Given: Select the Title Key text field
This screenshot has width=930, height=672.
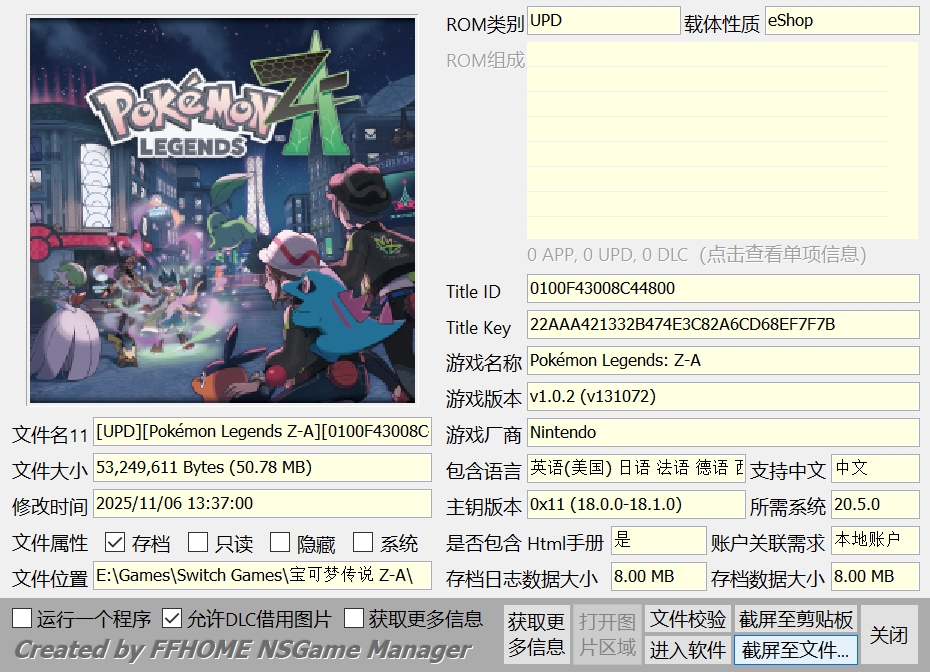Looking at the screenshot, I should click(720, 324).
